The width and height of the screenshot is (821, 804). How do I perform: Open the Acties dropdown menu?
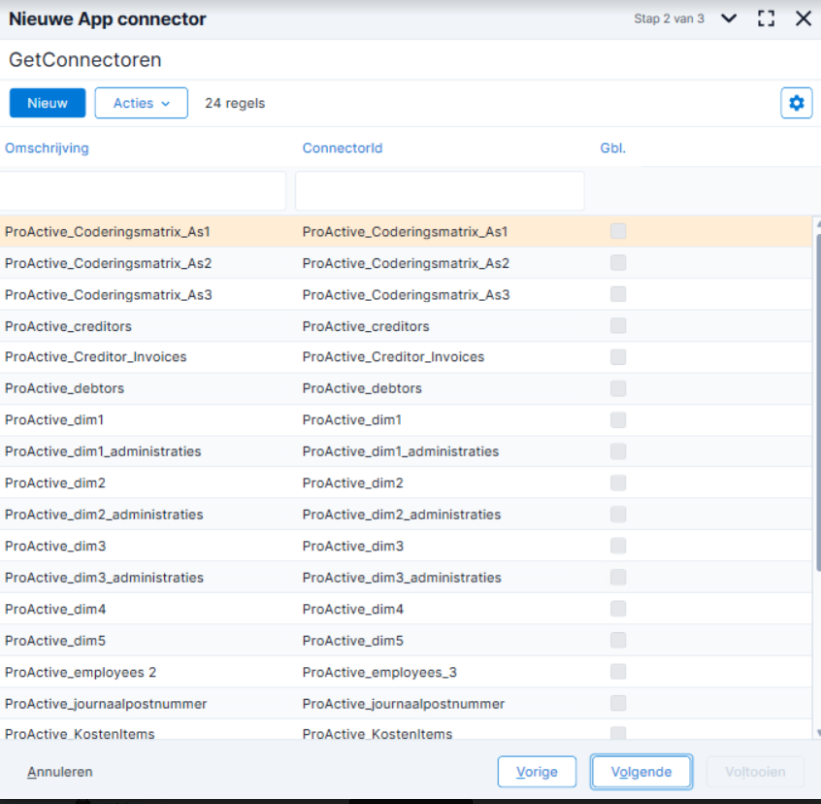tap(141, 103)
